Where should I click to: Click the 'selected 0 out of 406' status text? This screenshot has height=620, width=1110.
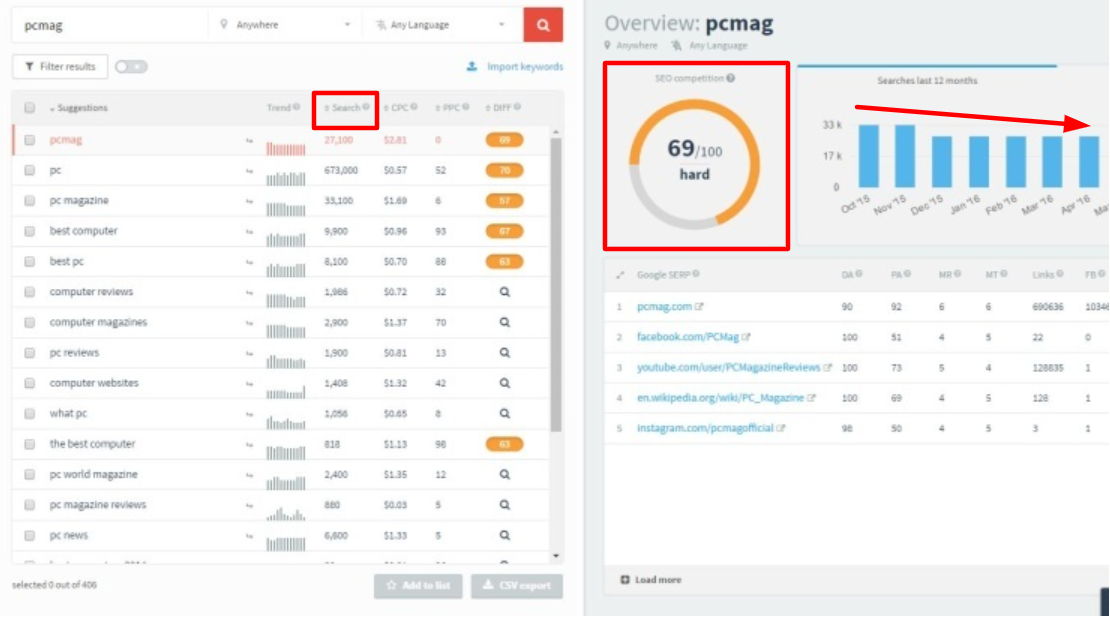(55, 585)
